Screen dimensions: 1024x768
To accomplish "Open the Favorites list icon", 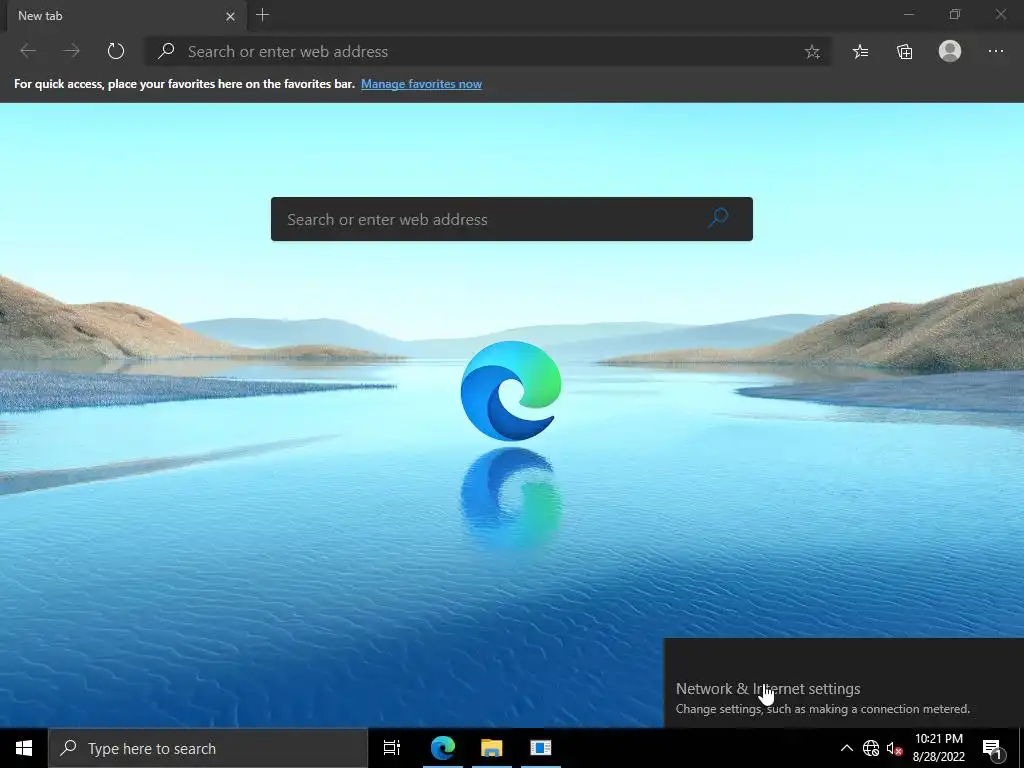I will pos(860,52).
